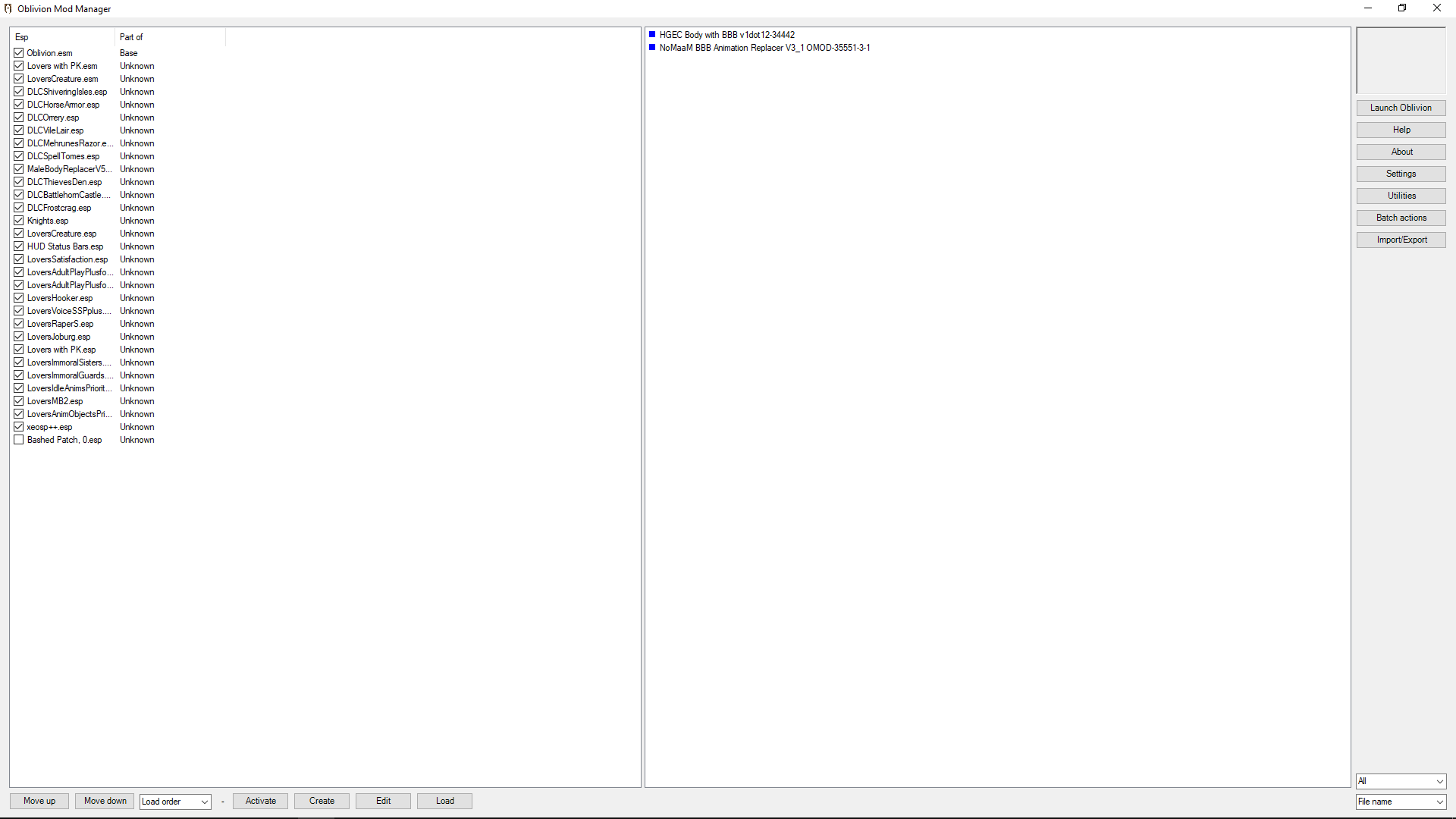The width and height of the screenshot is (1456, 819).
Task: Uncheck DLCShiveringIsles.esp
Action: (19, 92)
